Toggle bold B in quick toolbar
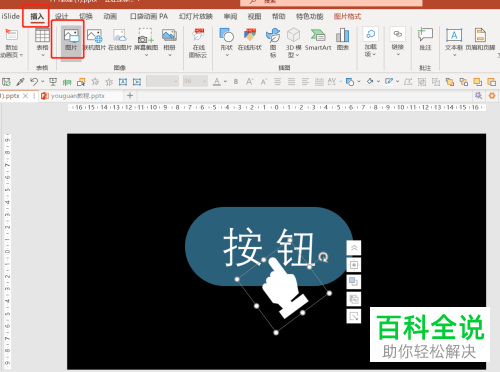 (236, 82)
